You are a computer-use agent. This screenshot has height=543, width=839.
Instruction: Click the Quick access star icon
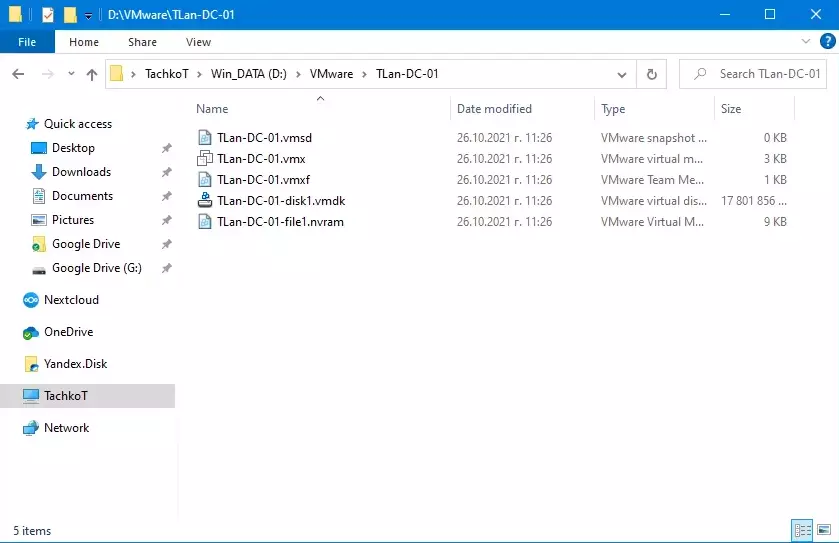32,124
